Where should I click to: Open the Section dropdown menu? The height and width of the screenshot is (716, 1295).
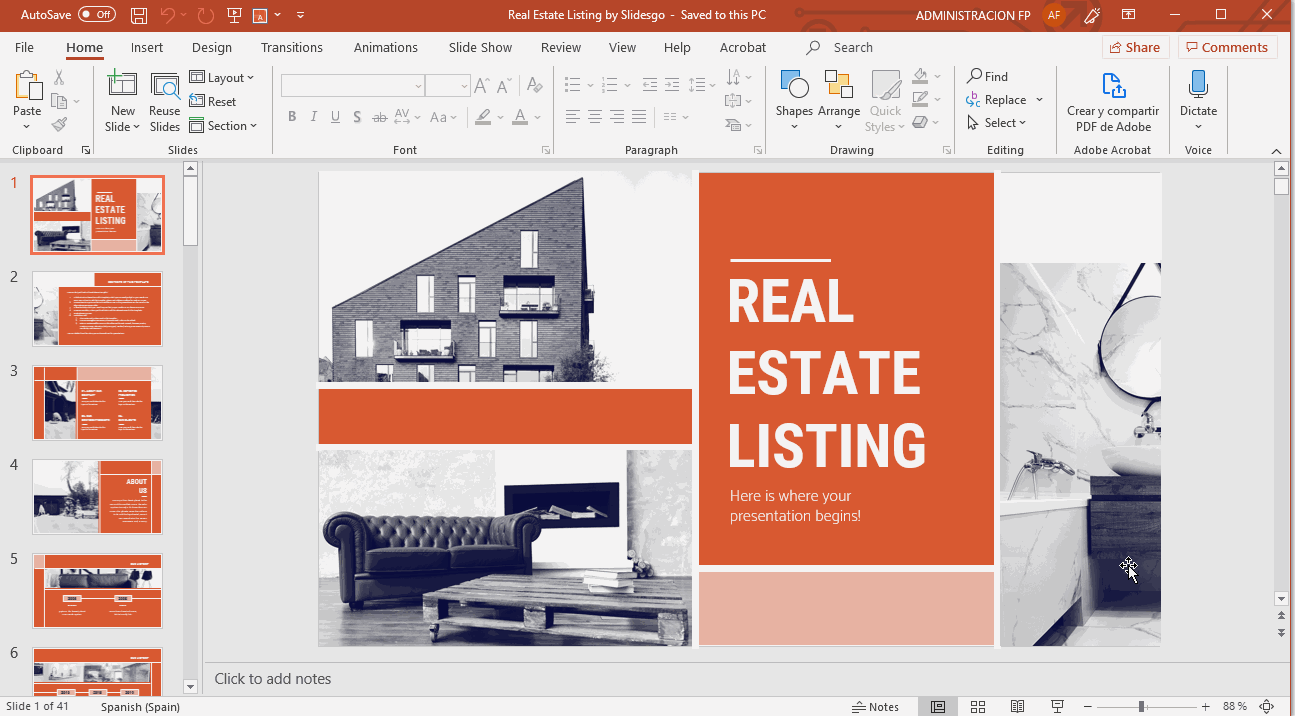(224, 126)
